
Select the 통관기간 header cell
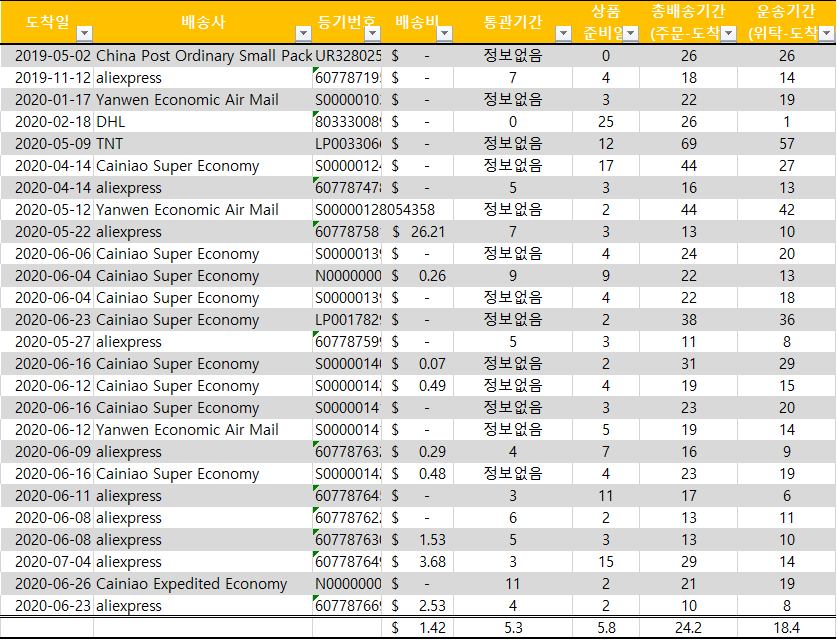click(x=512, y=22)
